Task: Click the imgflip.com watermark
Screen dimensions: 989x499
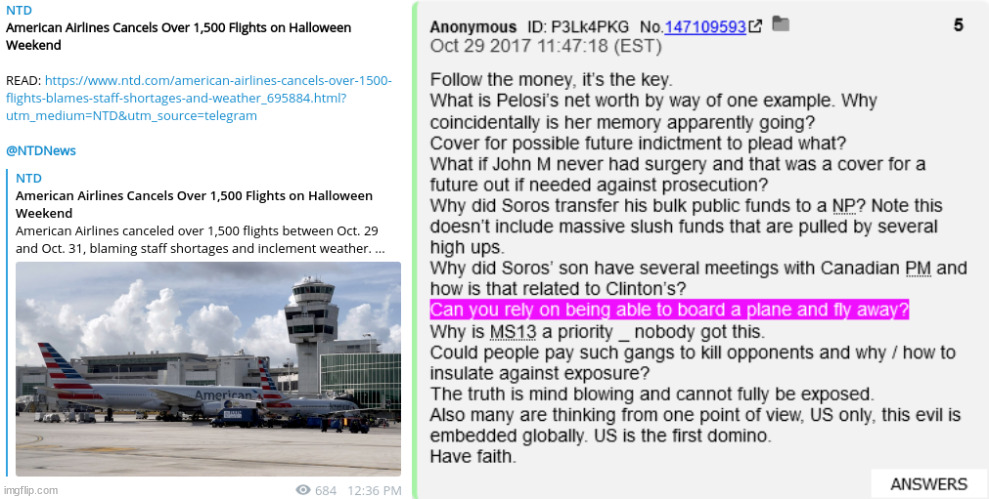Action: pyautogui.click(x=31, y=490)
